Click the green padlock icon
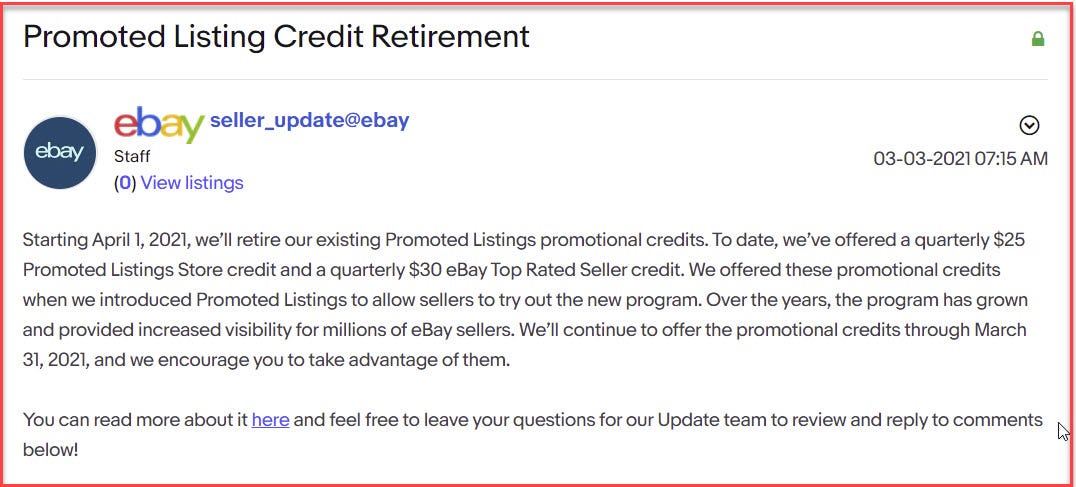The height and width of the screenshot is (487, 1076). coord(1038,39)
